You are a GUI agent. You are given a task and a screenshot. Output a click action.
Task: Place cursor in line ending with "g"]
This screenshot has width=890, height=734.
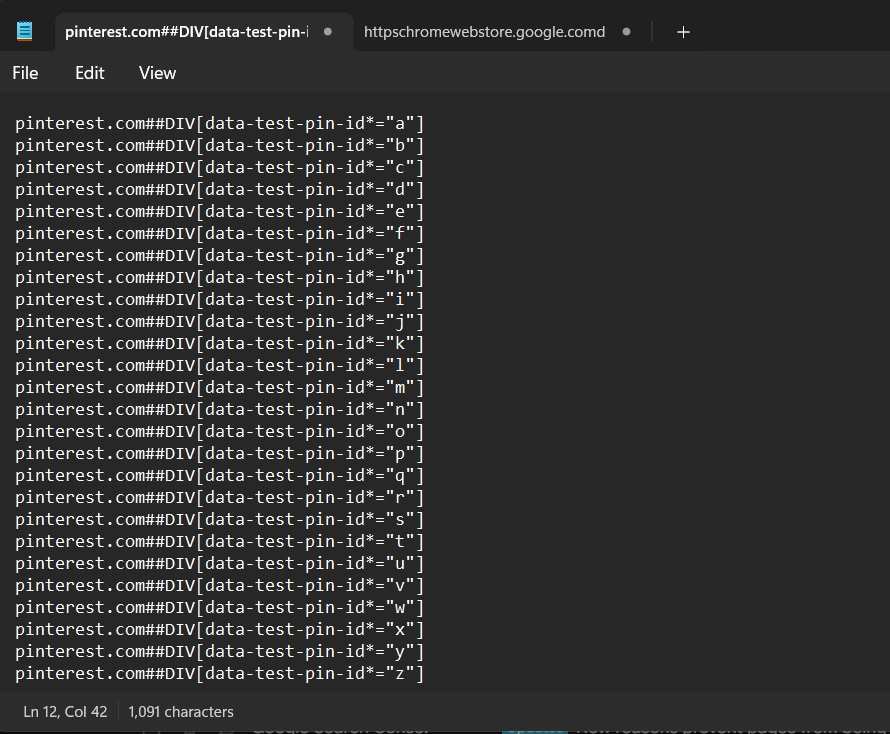pyautogui.click(x=219, y=256)
